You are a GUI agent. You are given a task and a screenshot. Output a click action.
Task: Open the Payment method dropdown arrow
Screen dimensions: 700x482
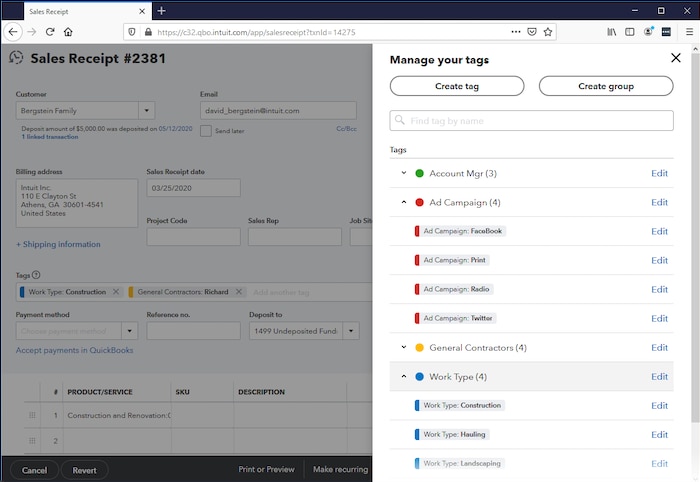(129, 331)
